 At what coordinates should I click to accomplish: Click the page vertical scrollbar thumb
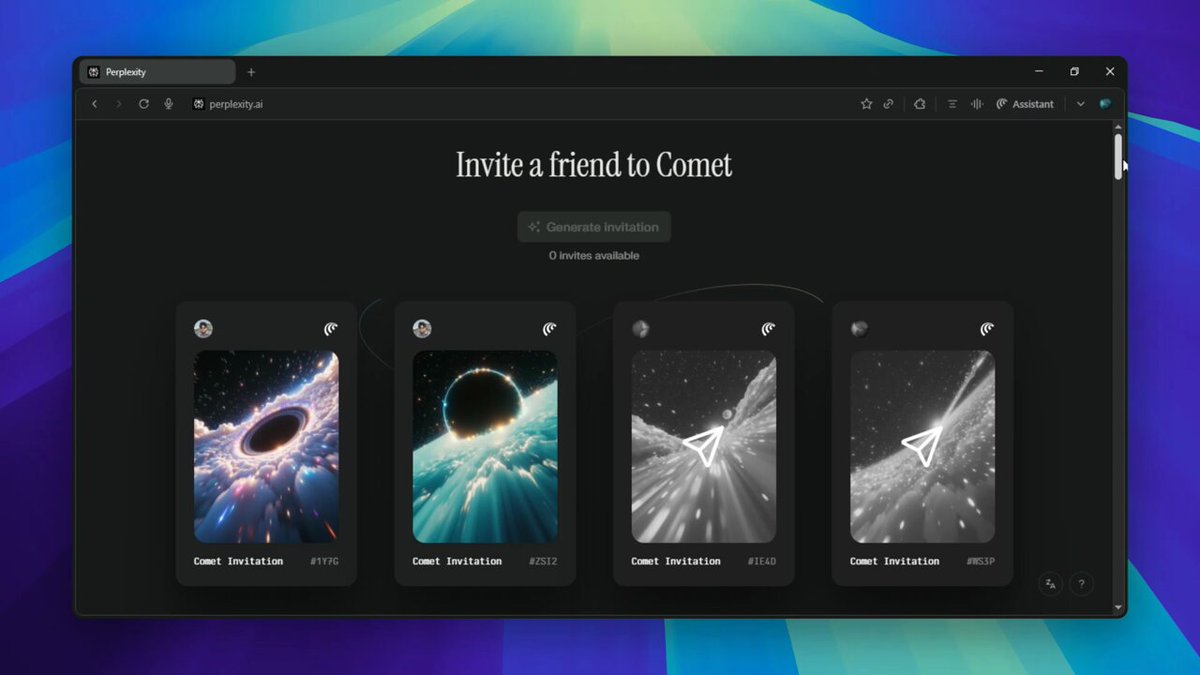[1118, 156]
